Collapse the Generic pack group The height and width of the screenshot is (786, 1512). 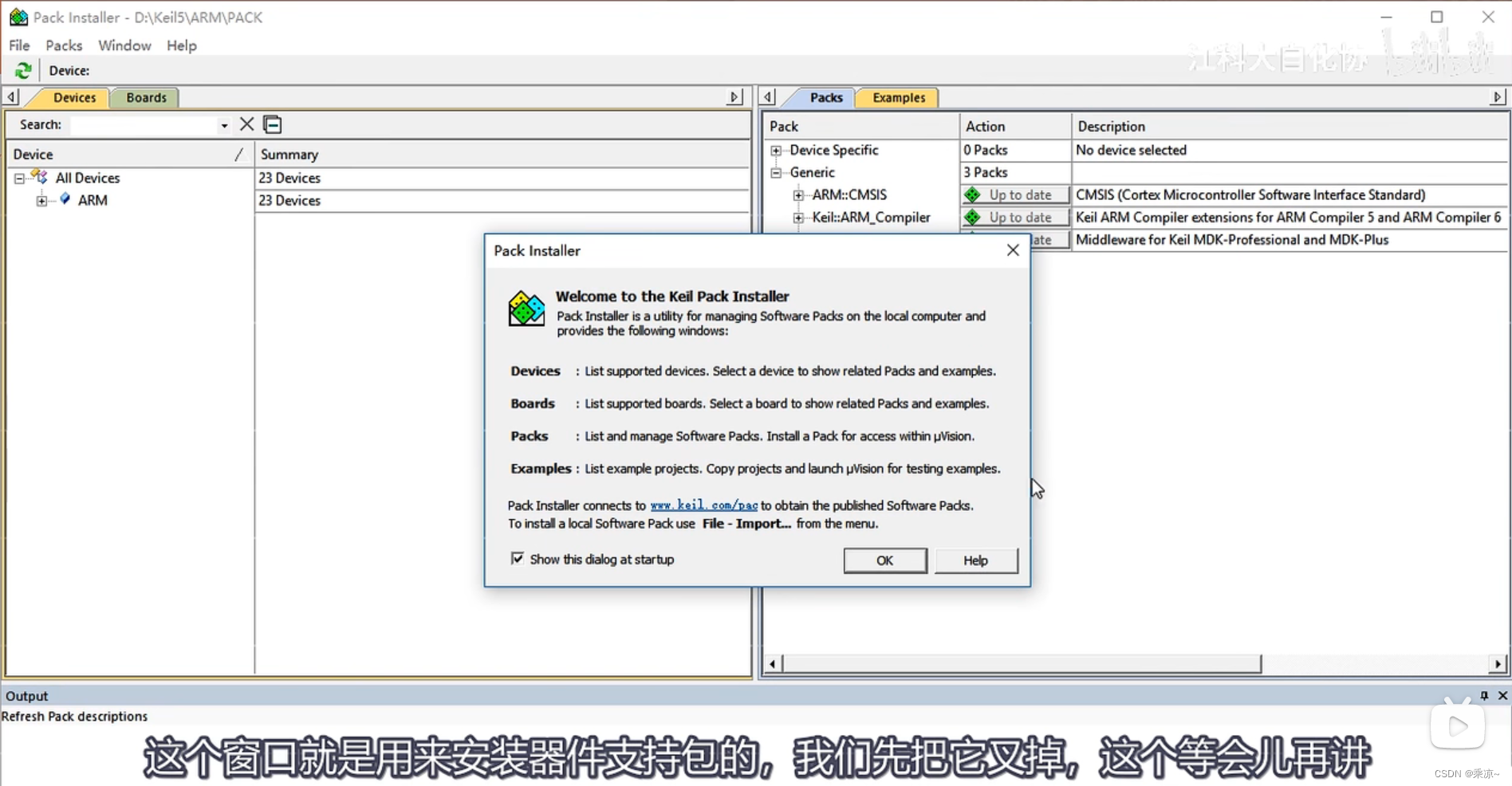pyautogui.click(x=776, y=172)
